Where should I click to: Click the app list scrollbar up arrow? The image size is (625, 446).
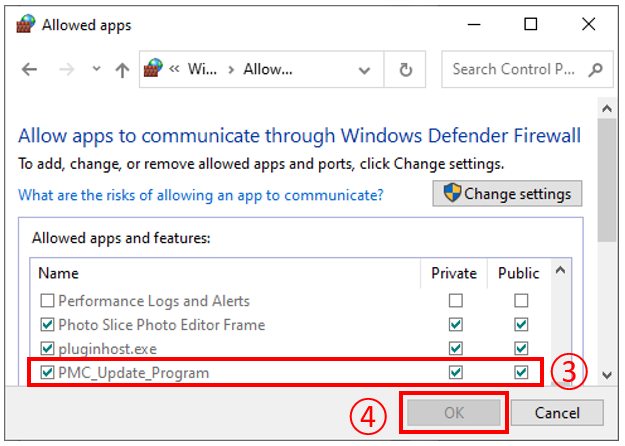point(560,270)
